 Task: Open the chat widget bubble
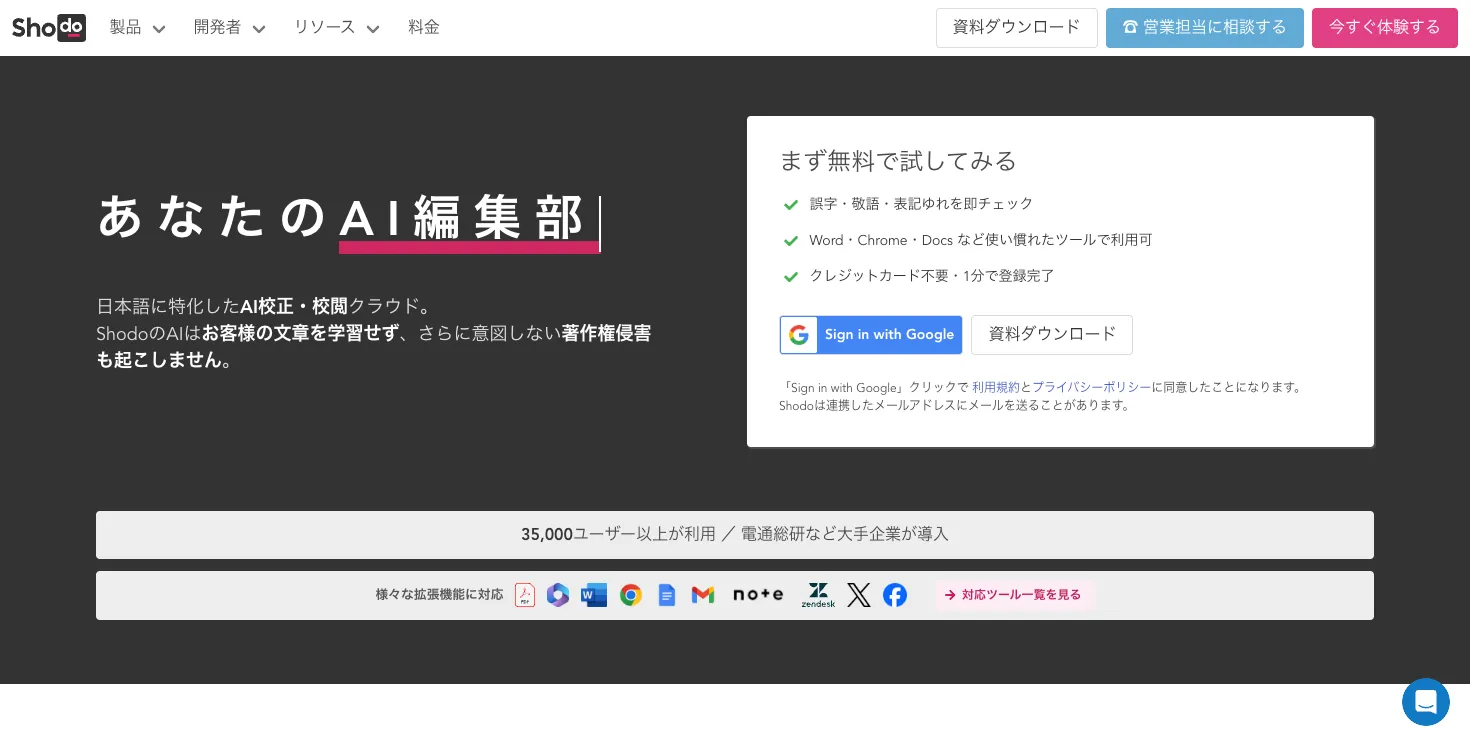[x=1426, y=702]
